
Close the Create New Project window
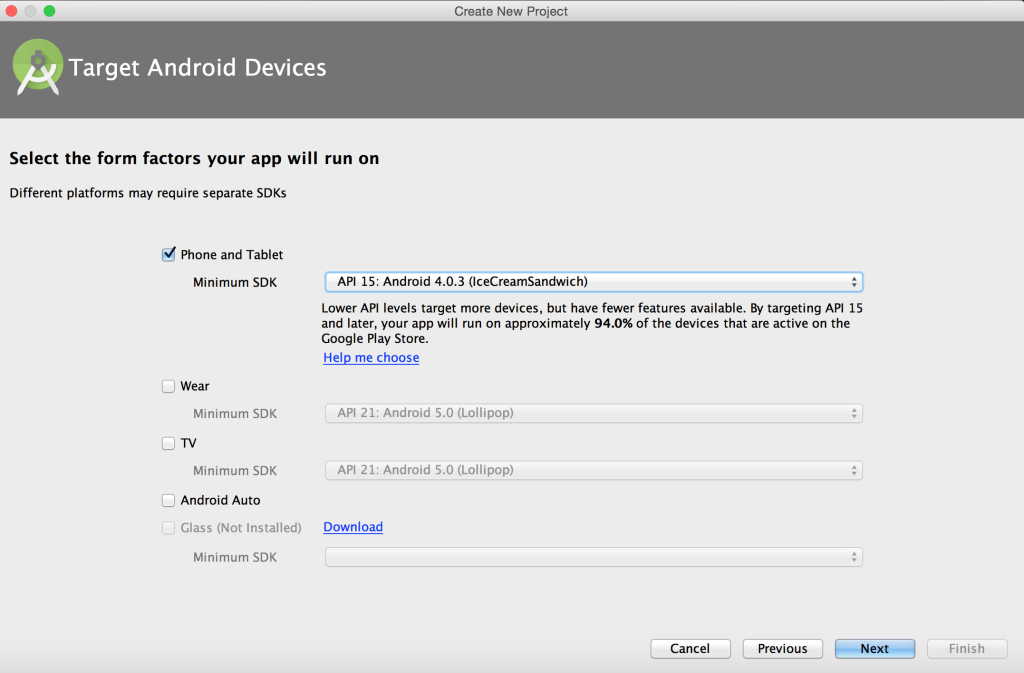(x=11, y=11)
